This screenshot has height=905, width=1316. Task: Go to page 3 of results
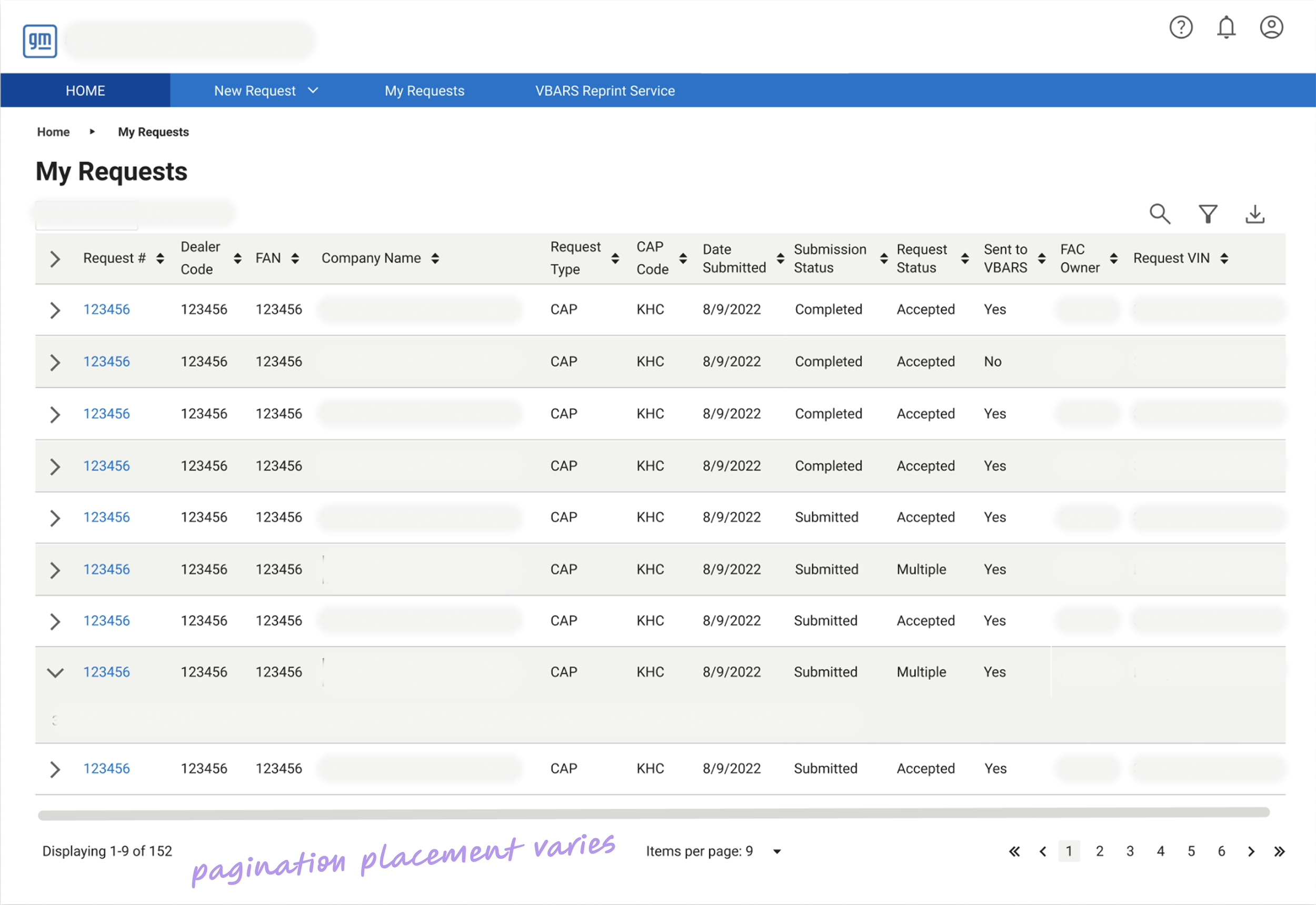click(x=1130, y=851)
